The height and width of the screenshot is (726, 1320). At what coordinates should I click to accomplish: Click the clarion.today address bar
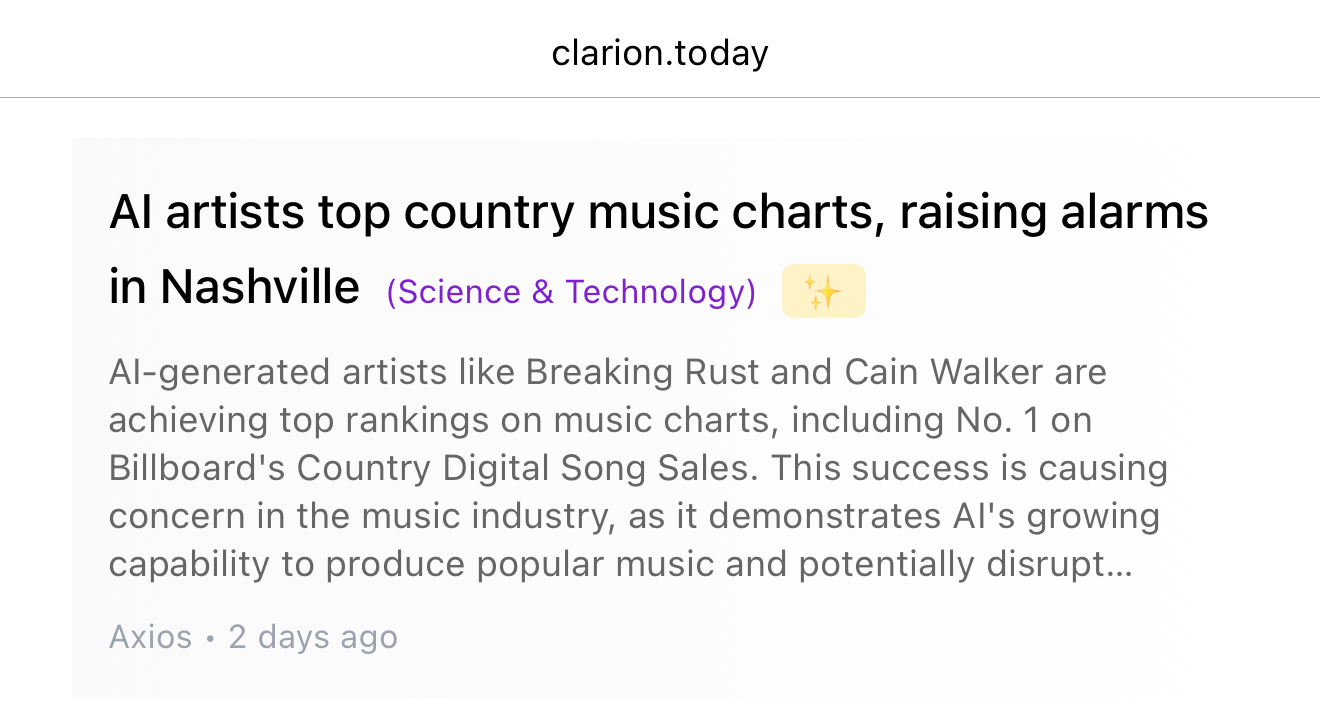click(660, 53)
